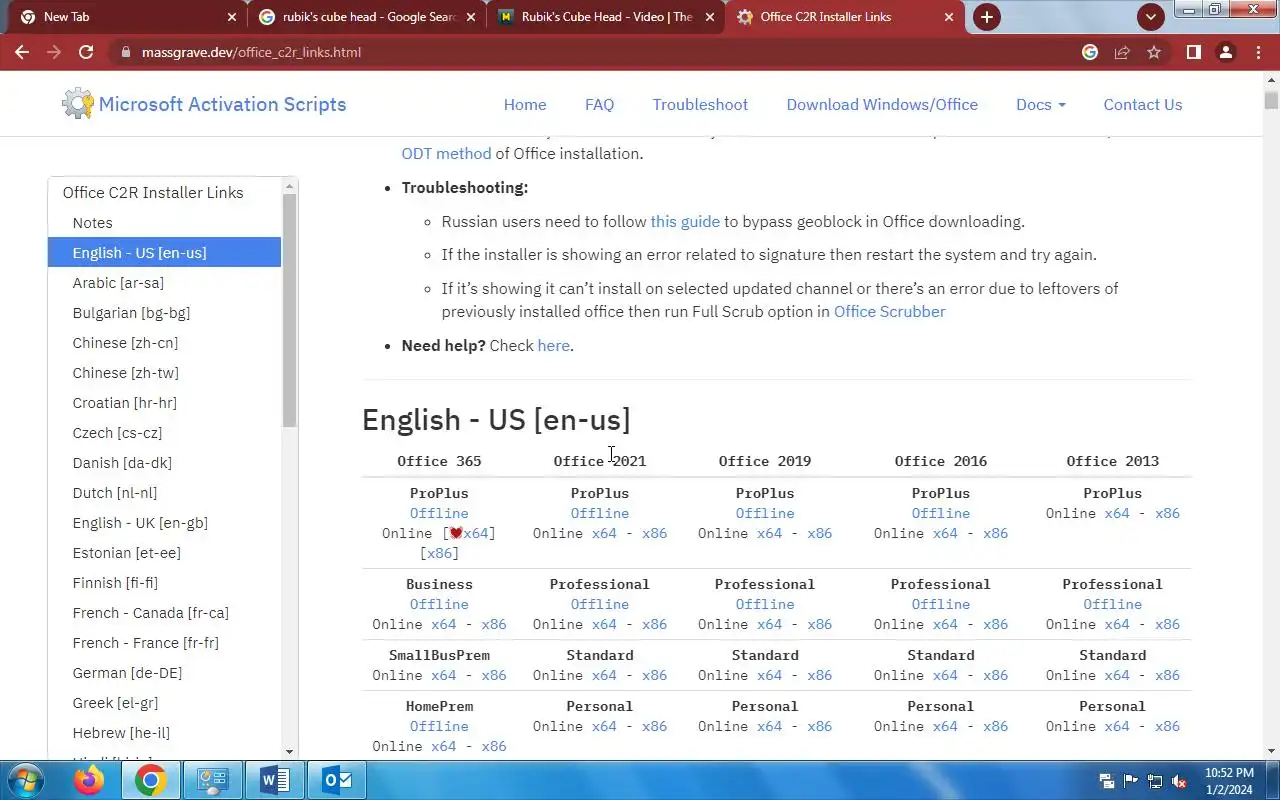Select German [de-DE] in sidebar
Viewport: 1280px width, 800px height.
point(164,673)
